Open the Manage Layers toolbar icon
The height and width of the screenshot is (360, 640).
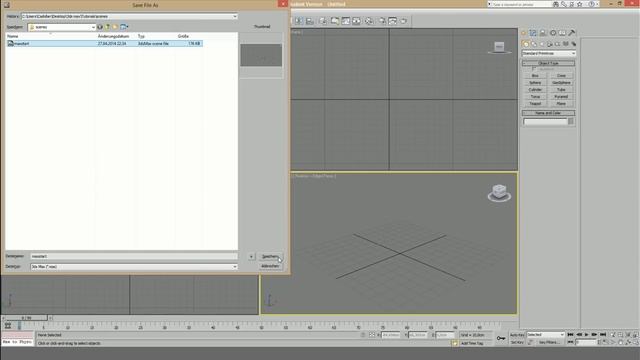click(x=323, y=21)
